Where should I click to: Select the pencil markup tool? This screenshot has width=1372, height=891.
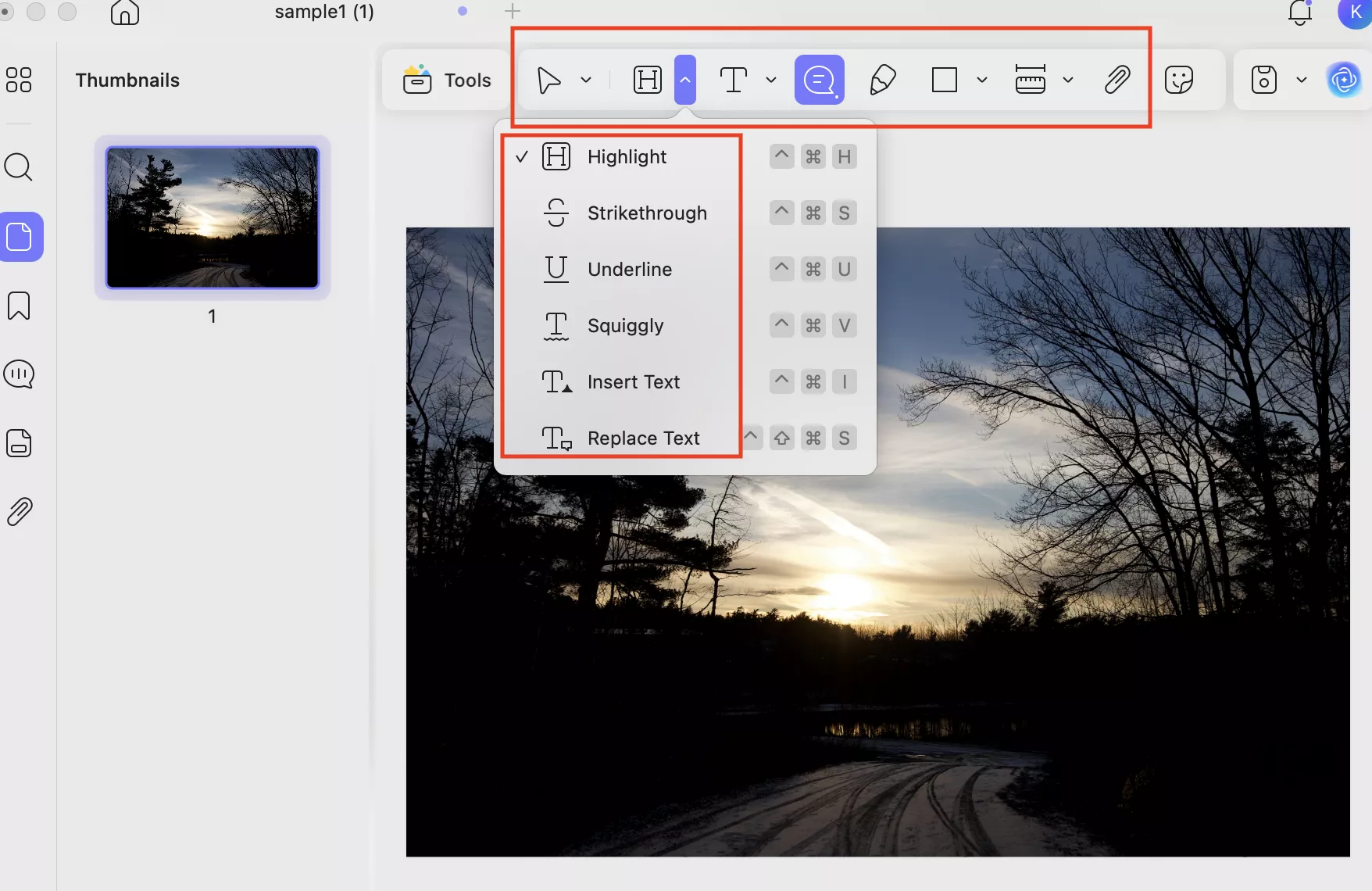882,79
